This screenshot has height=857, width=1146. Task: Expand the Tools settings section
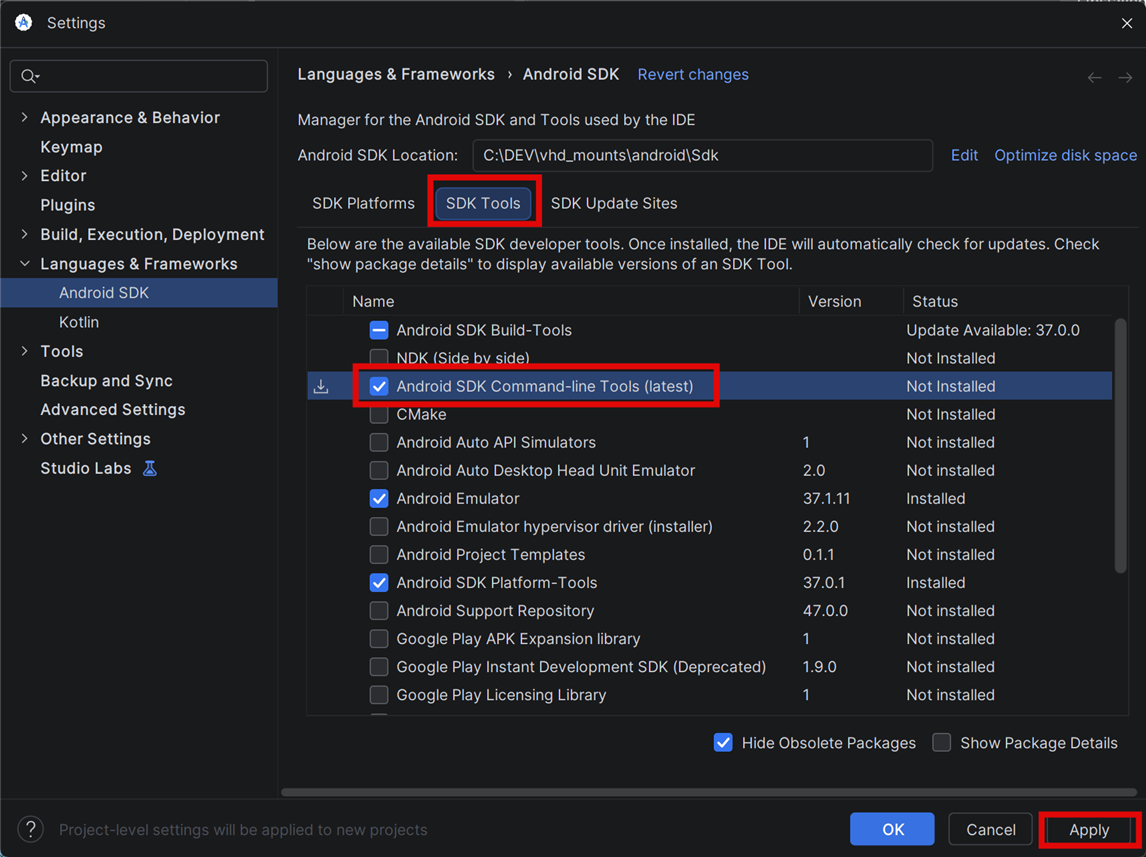point(25,351)
